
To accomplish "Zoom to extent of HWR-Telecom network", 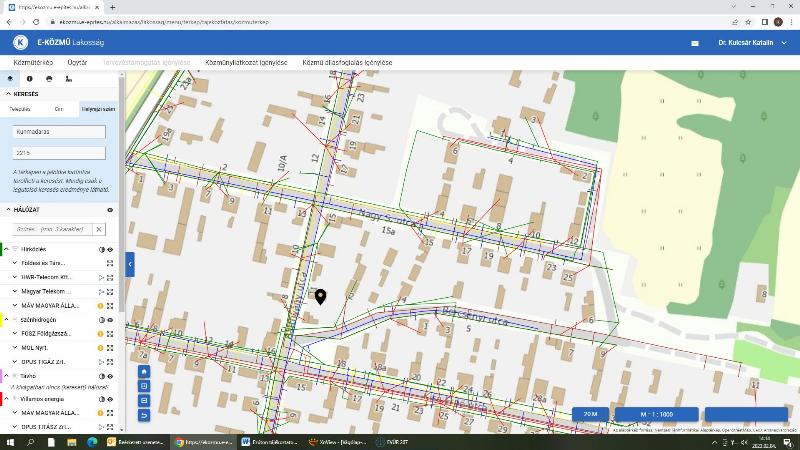I will coord(110,277).
